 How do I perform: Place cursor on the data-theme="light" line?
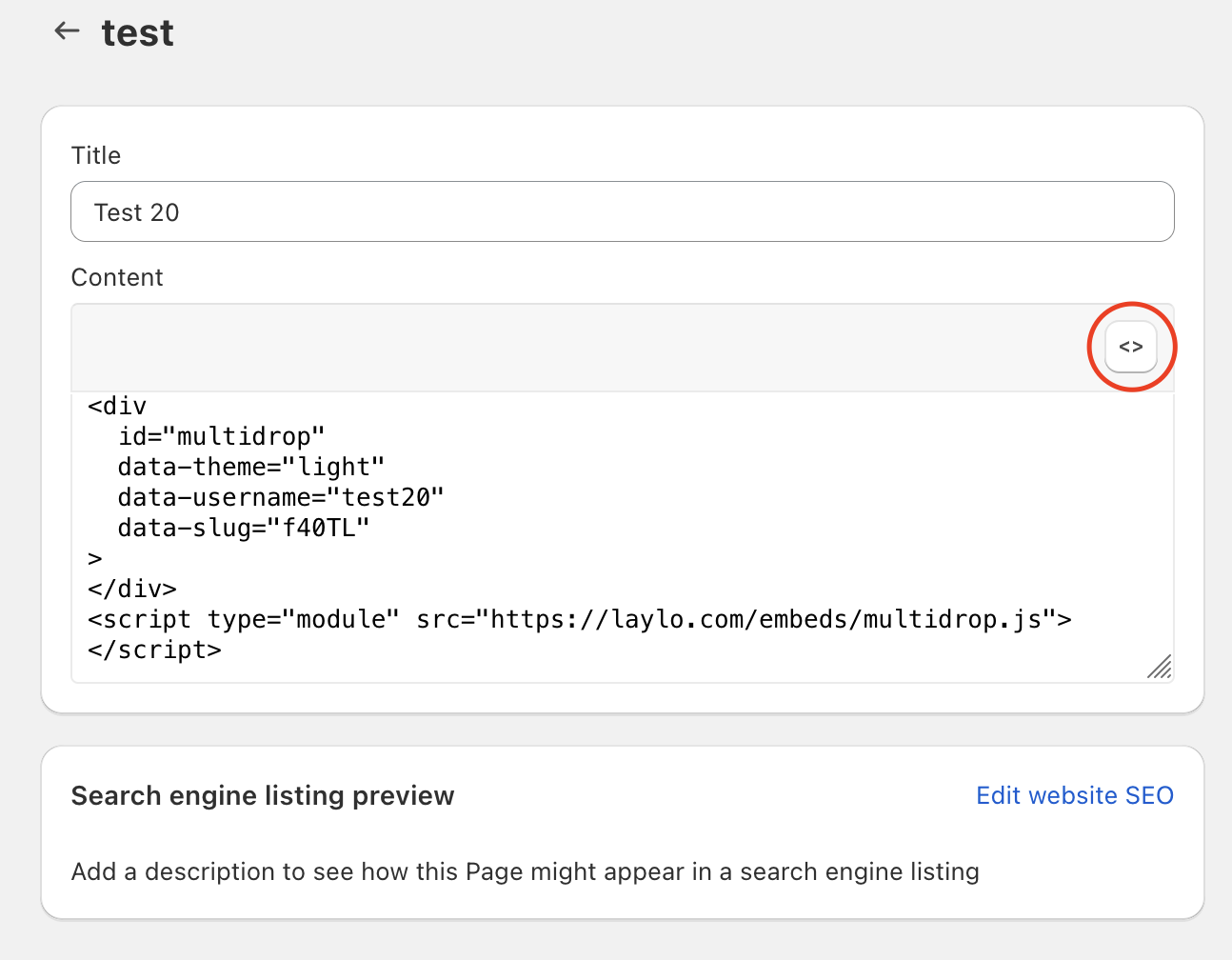[250, 468]
